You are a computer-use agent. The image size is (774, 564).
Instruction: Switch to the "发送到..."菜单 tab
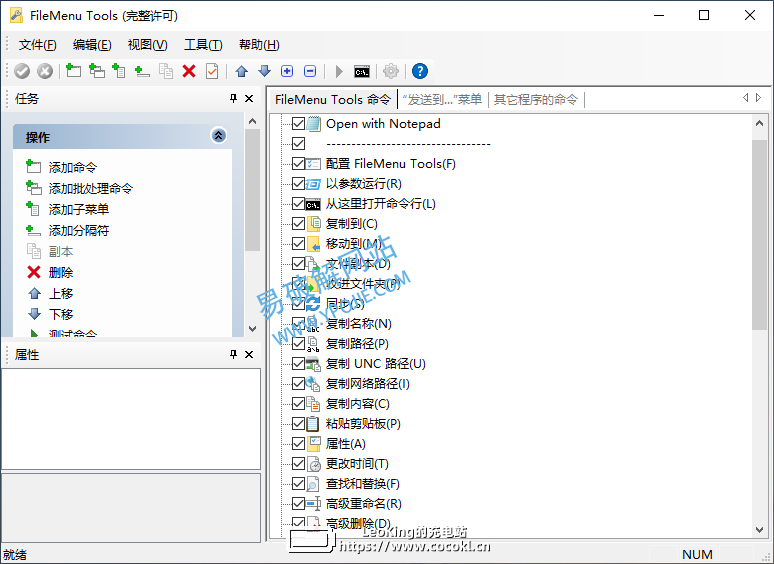(442, 100)
